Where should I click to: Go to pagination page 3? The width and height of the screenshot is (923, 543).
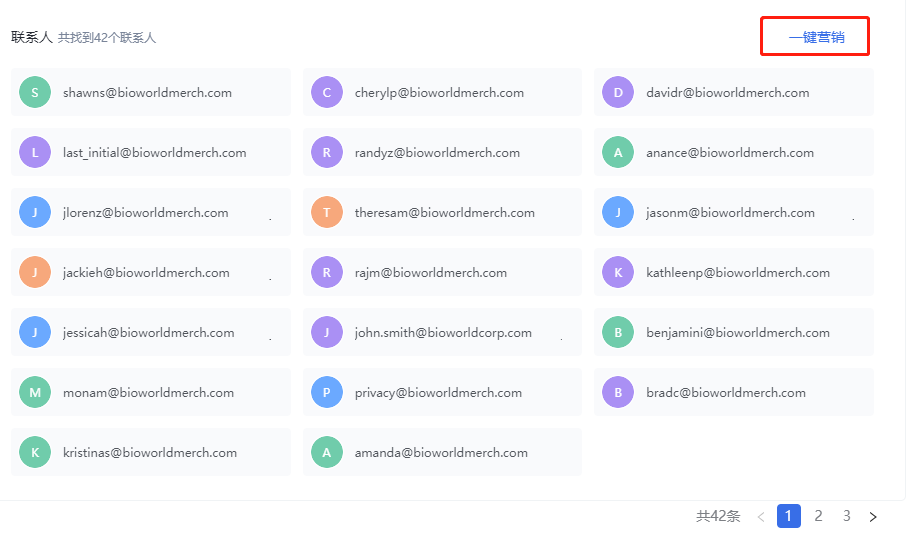(x=846, y=516)
